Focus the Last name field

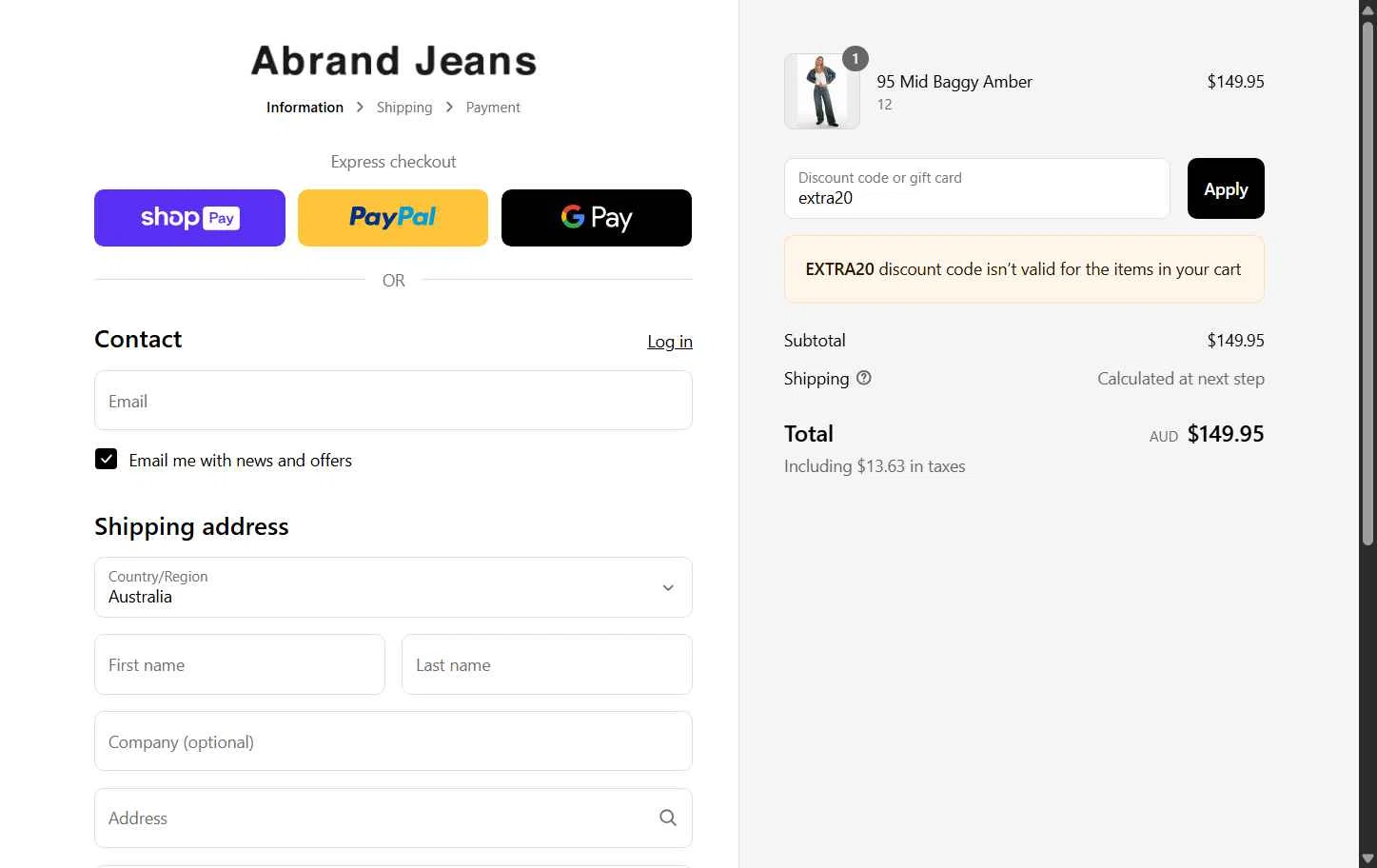547,664
